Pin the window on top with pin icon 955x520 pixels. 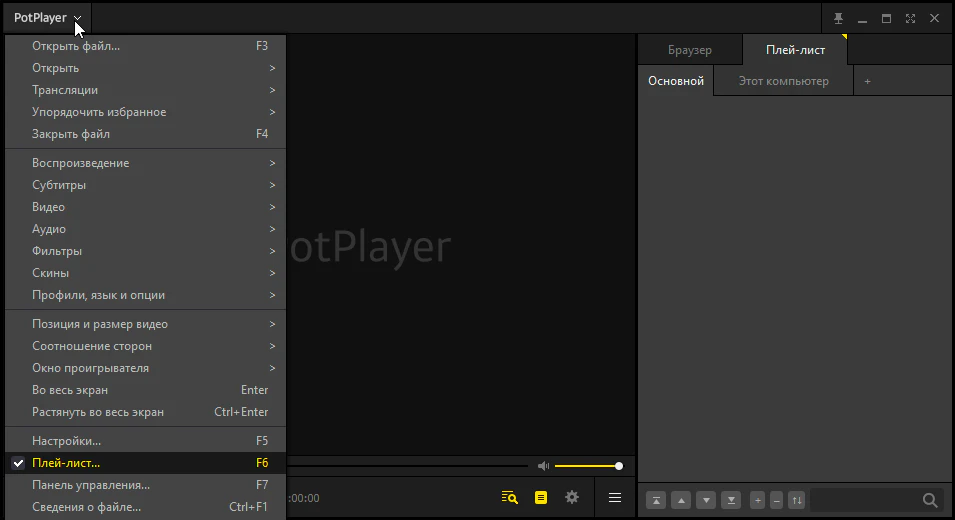[x=838, y=18]
